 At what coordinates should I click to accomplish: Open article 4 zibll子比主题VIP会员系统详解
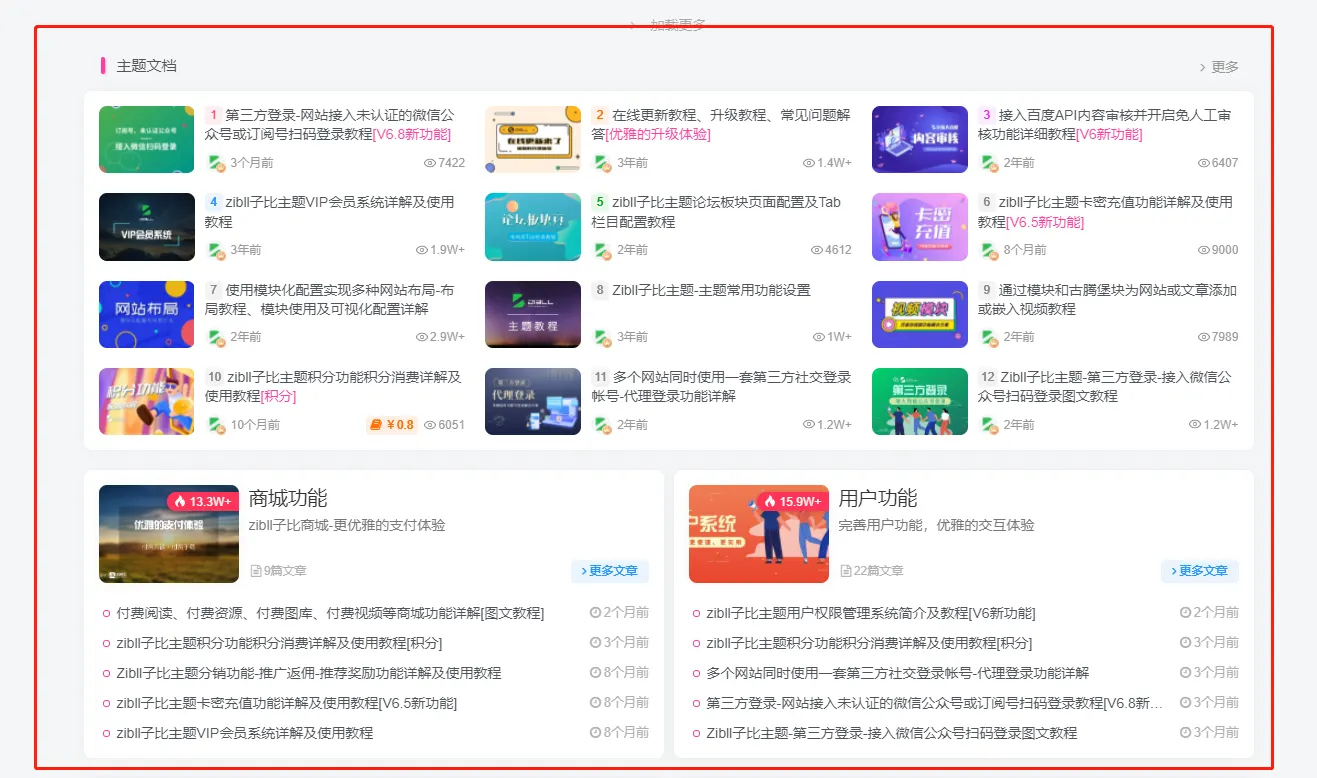coord(330,212)
